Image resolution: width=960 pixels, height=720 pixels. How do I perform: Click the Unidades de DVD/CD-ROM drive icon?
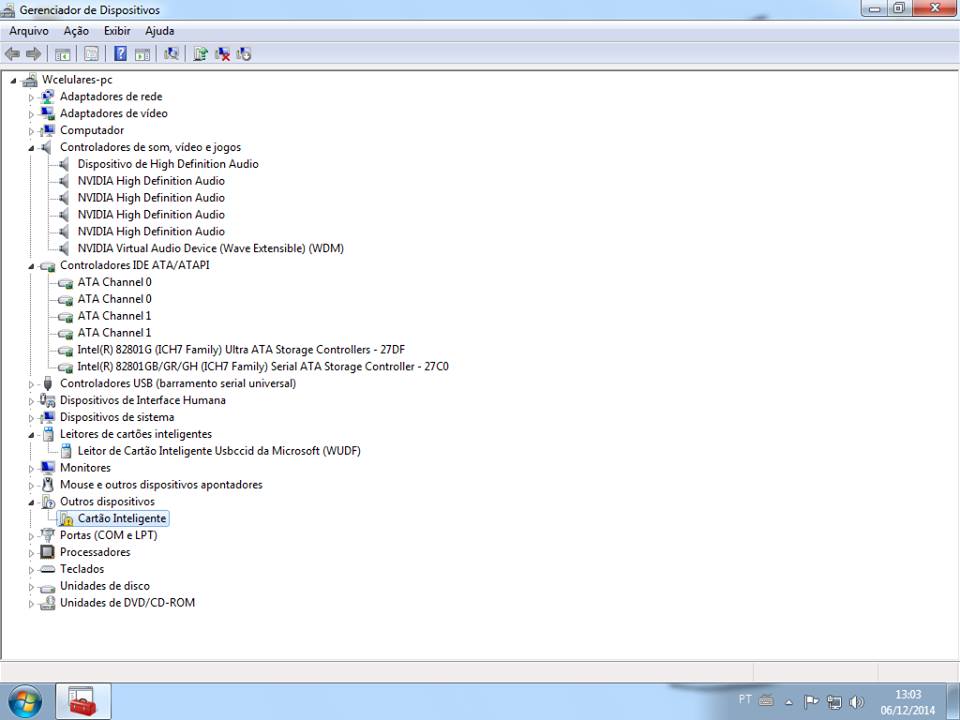[47, 603]
